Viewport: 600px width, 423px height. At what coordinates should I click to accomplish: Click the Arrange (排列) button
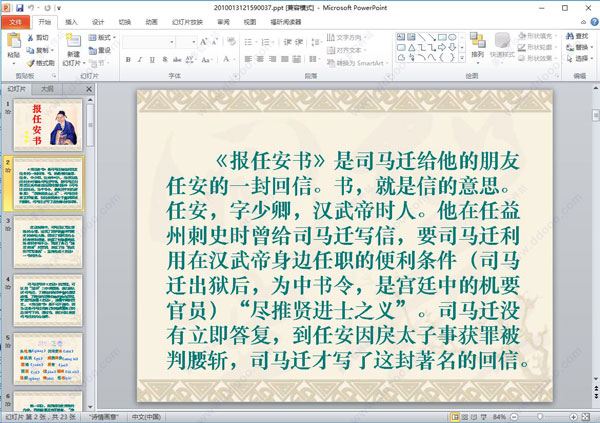pyautogui.click(x=478, y=48)
